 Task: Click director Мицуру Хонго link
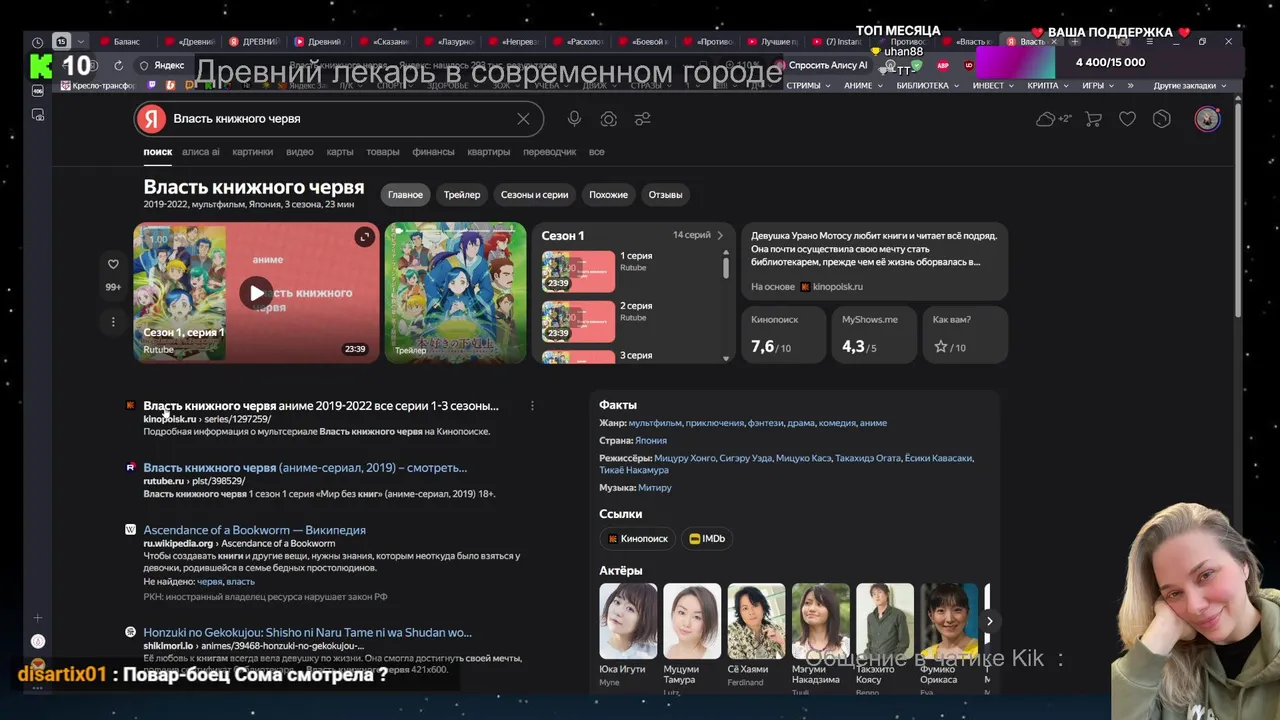(x=684, y=458)
